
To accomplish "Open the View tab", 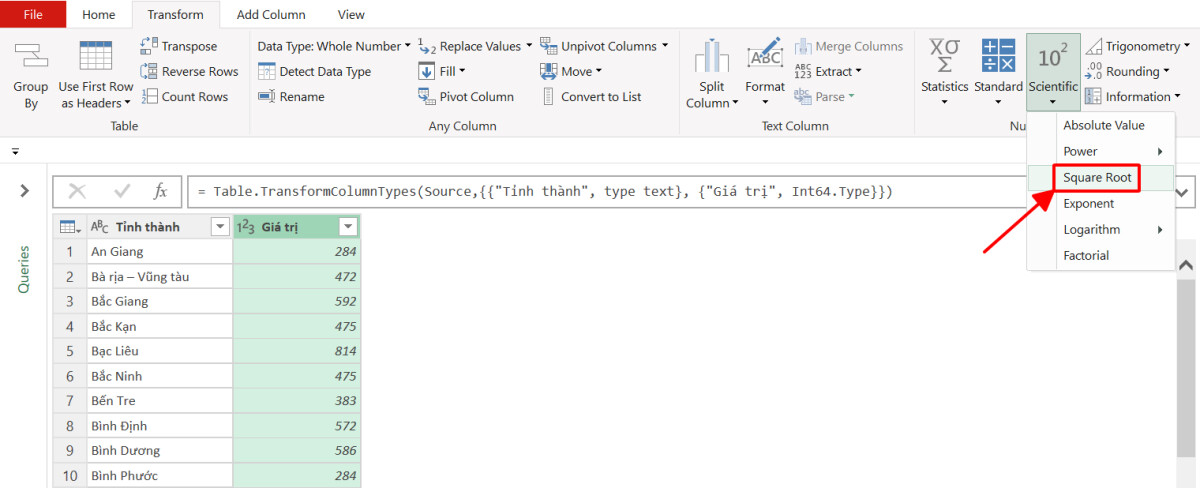I will pyautogui.click(x=351, y=14).
